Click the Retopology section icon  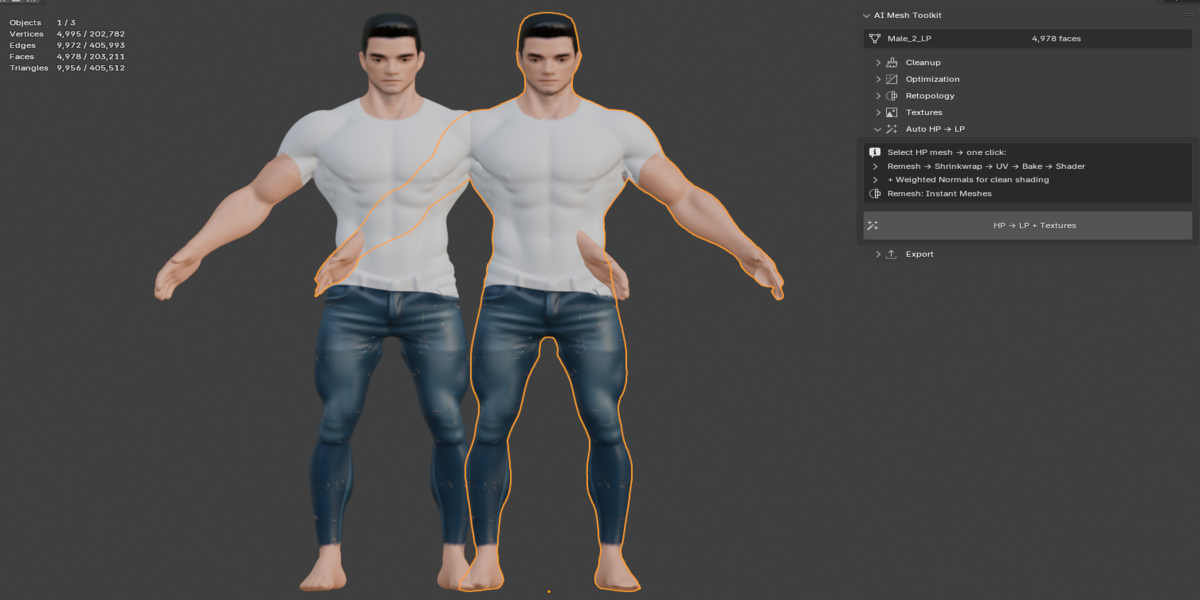click(x=892, y=96)
